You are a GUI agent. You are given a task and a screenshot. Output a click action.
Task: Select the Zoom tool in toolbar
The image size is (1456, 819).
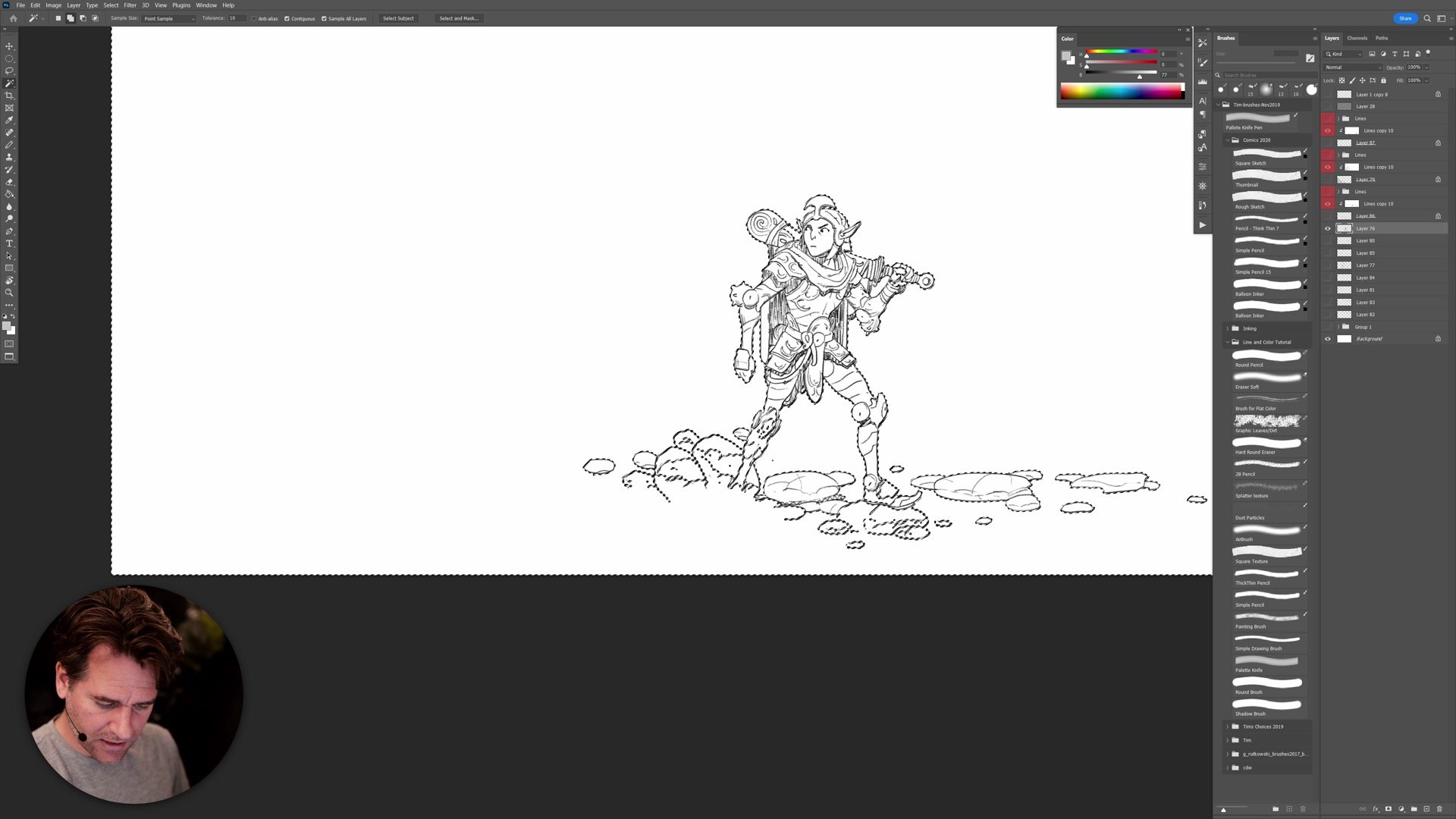pyautogui.click(x=9, y=293)
